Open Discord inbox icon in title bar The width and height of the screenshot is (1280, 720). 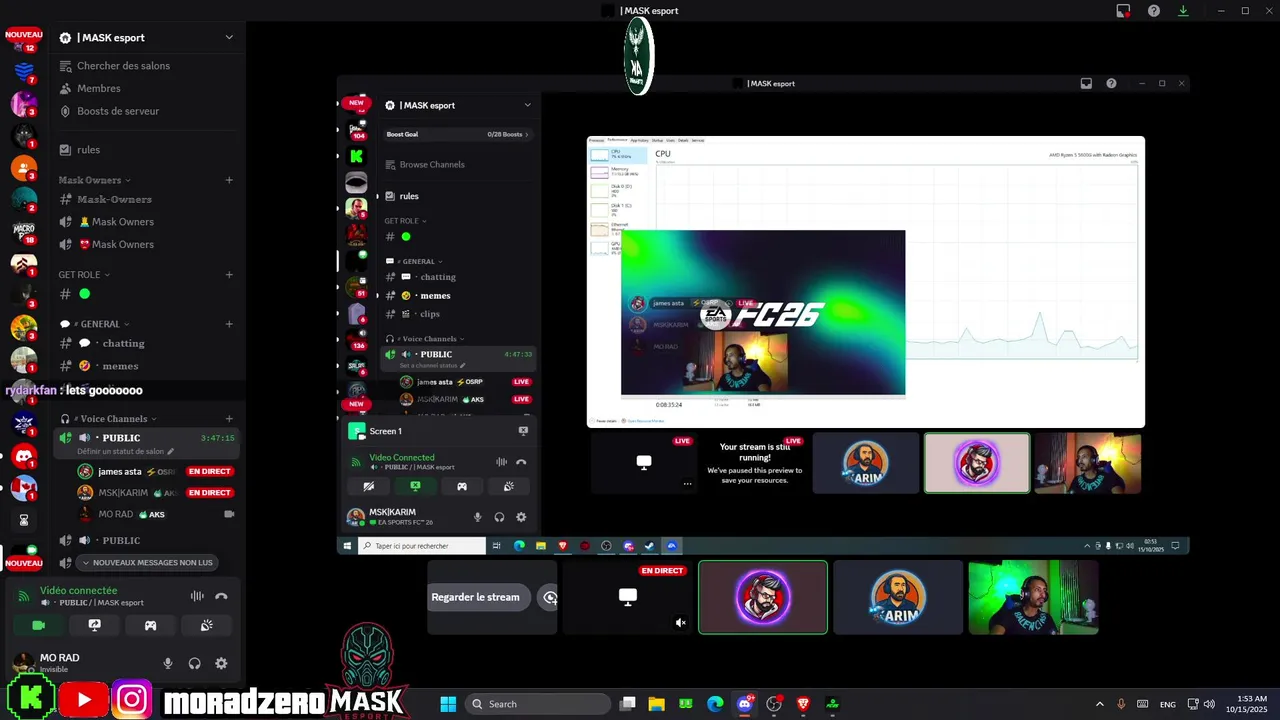pos(1123,11)
